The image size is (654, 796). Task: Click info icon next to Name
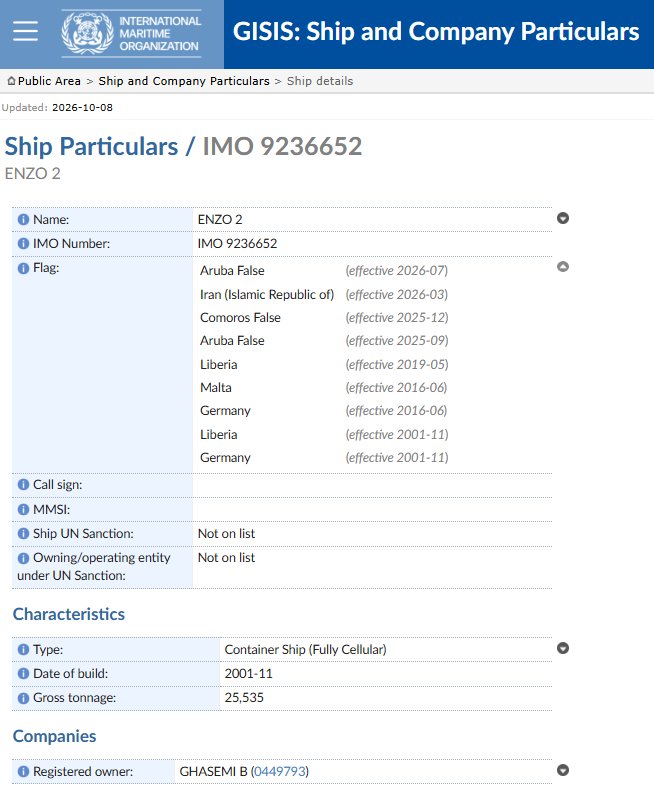point(23,219)
